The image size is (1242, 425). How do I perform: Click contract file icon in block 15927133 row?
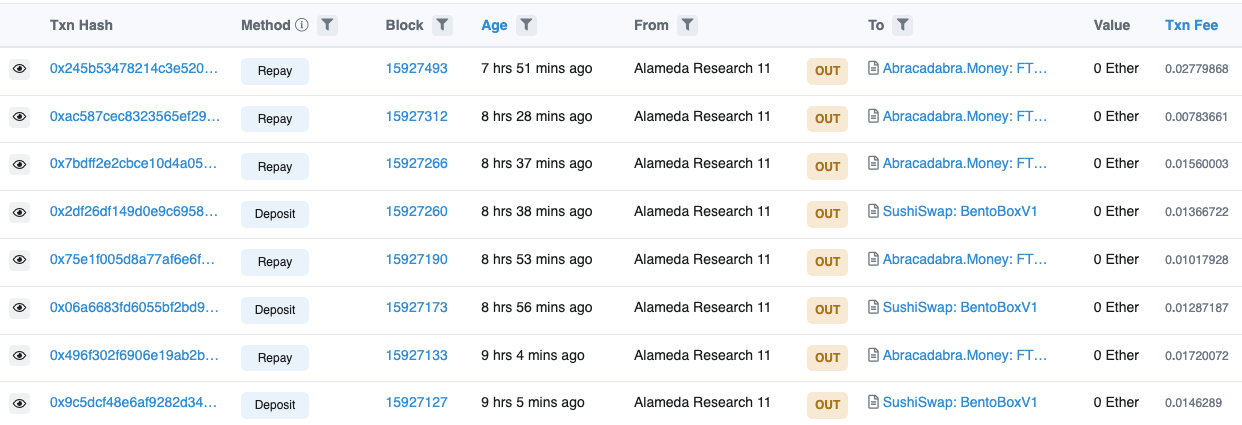point(874,356)
